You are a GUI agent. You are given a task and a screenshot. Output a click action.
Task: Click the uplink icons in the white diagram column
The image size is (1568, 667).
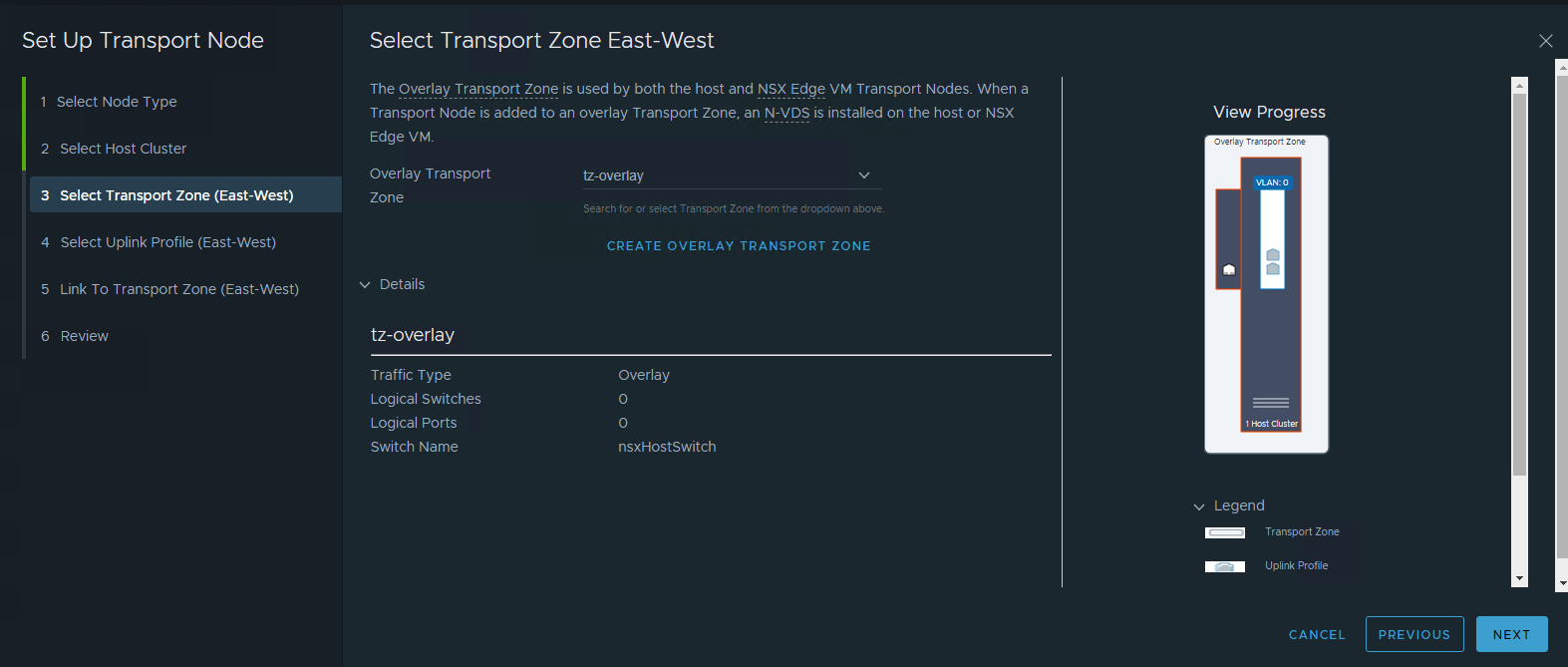[x=1273, y=262]
